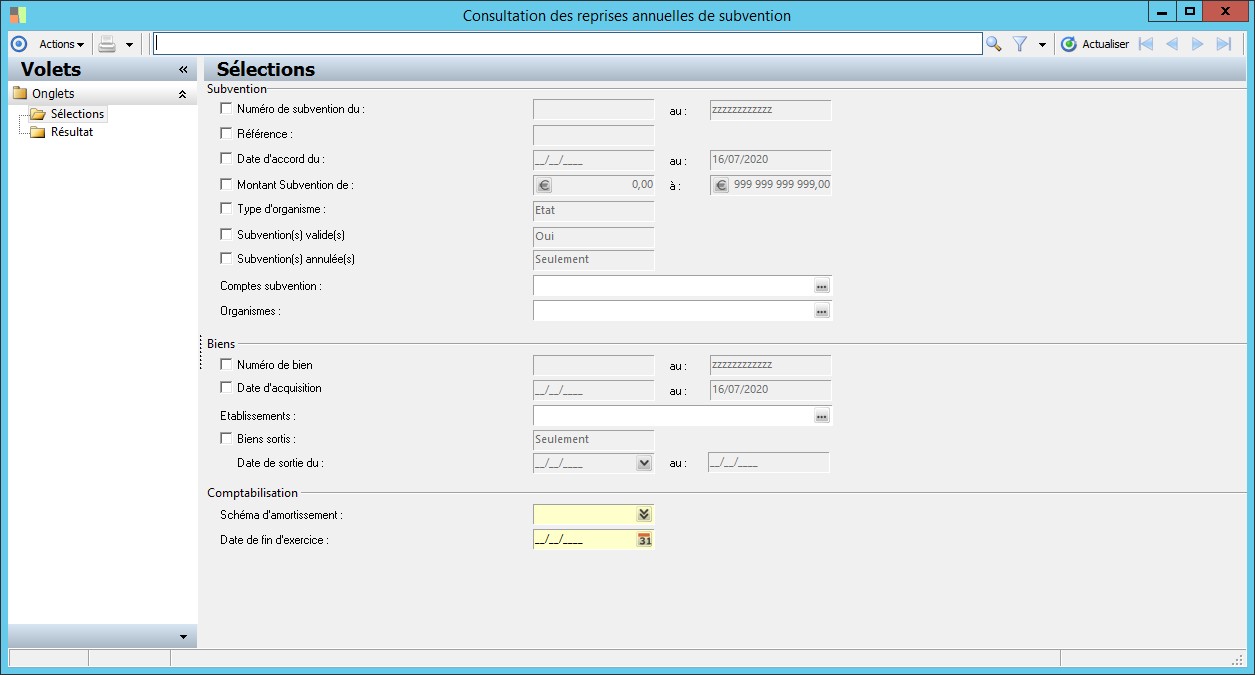Image resolution: width=1255 pixels, height=675 pixels.
Task: Click the magnifying glass search icon
Action: point(993,44)
